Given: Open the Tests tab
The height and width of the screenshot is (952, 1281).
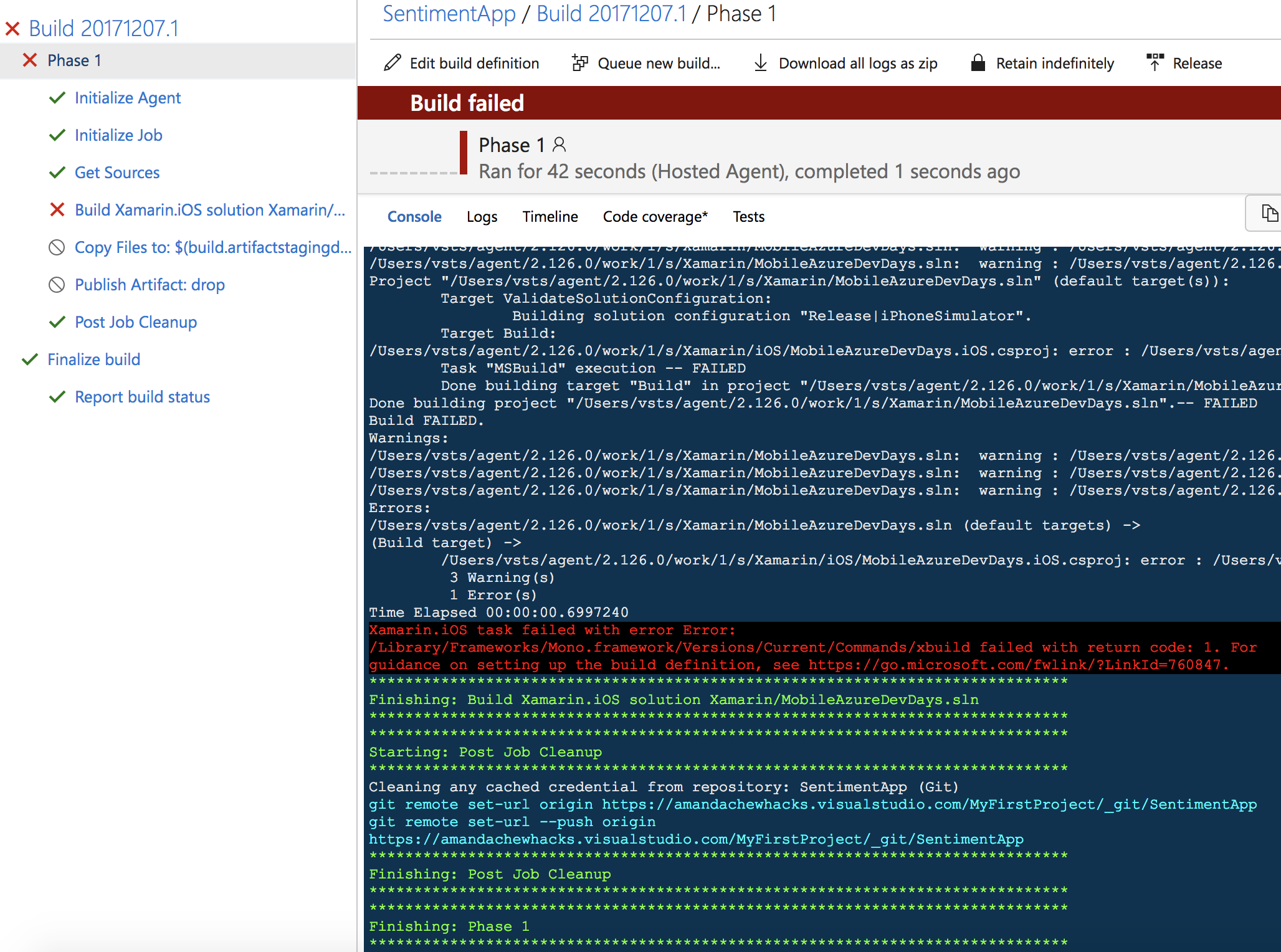Looking at the screenshot, I should pos(748,217).
